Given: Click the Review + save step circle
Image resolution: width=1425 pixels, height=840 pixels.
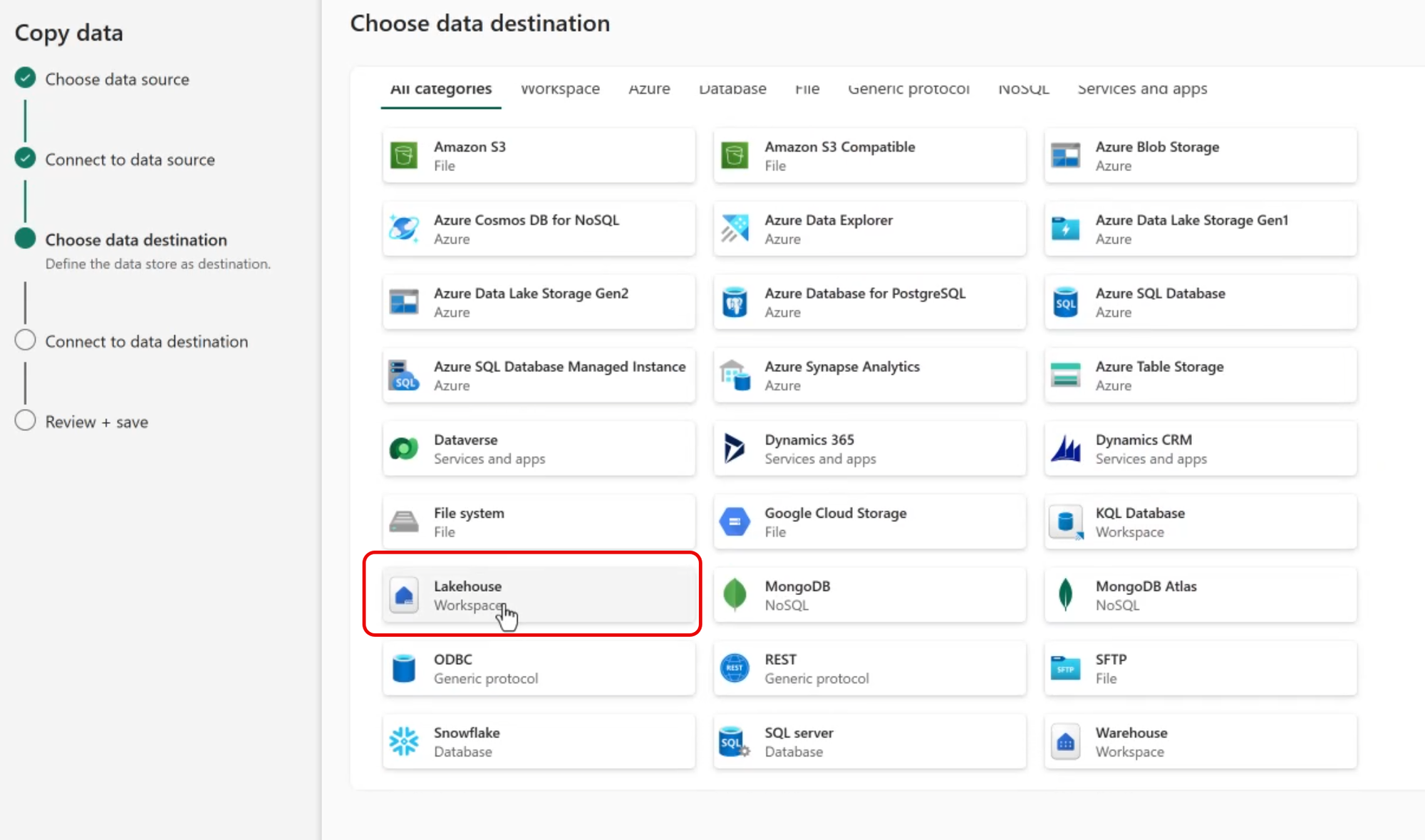Looking at the screenshot, I should click(26, 421).
